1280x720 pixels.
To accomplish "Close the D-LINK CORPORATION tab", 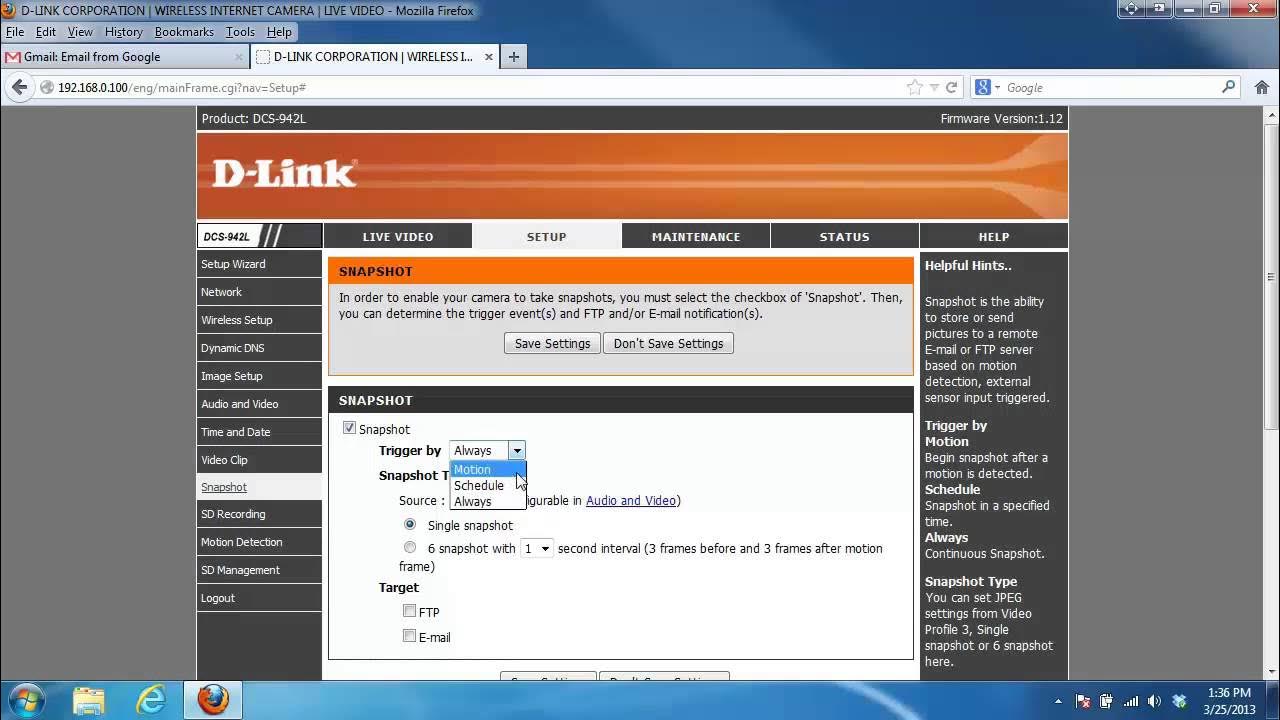I will [489, 57].
